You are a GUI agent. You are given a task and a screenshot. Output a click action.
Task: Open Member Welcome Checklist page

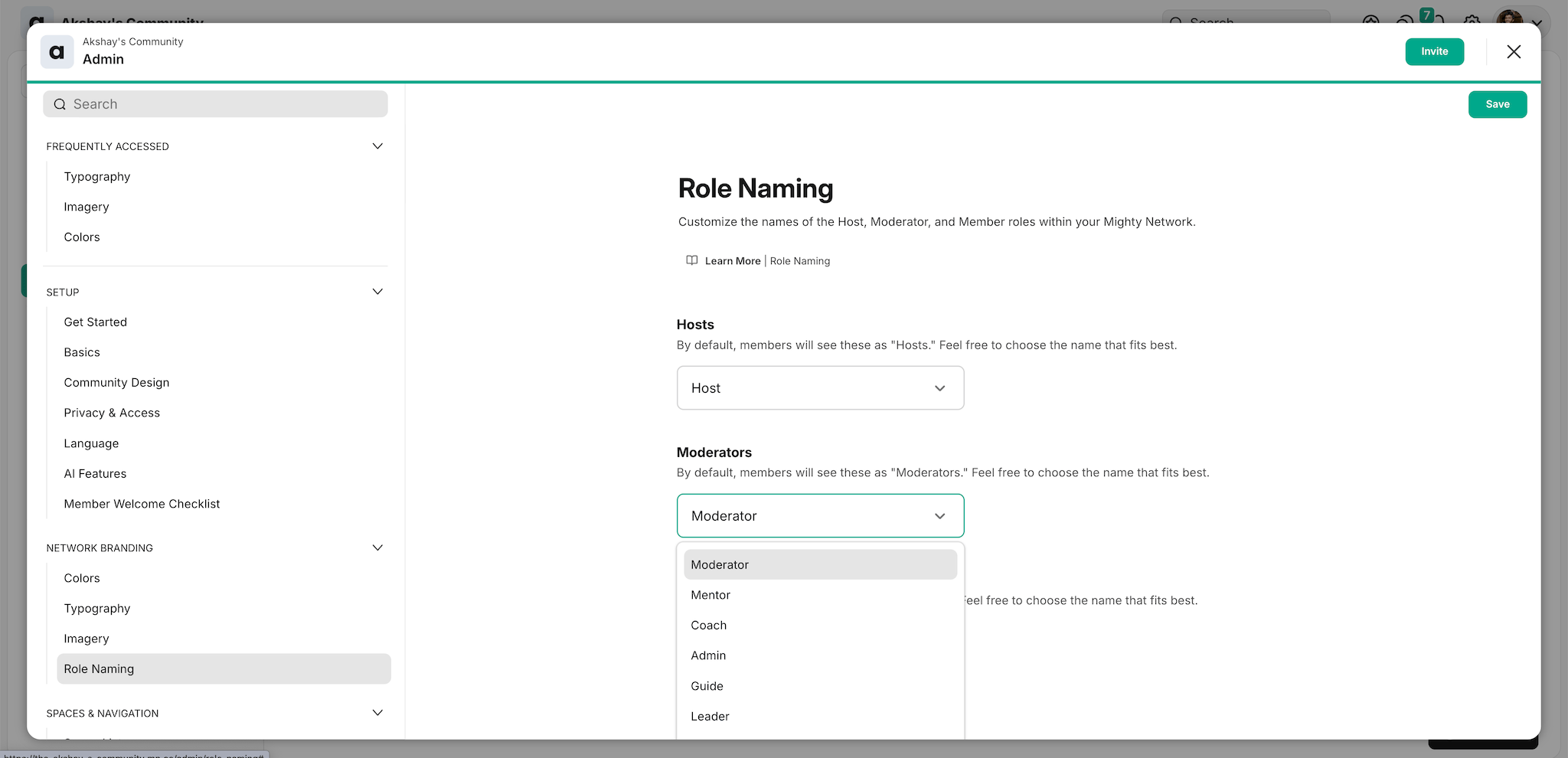tap(142, 504)
